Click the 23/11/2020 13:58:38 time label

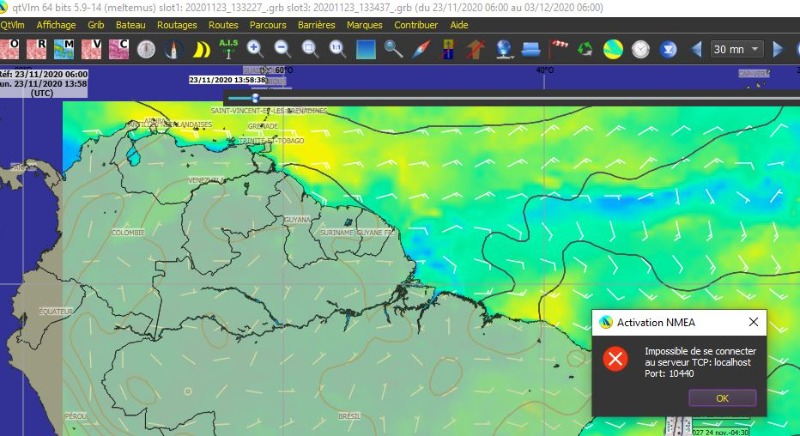pos(228,80)
